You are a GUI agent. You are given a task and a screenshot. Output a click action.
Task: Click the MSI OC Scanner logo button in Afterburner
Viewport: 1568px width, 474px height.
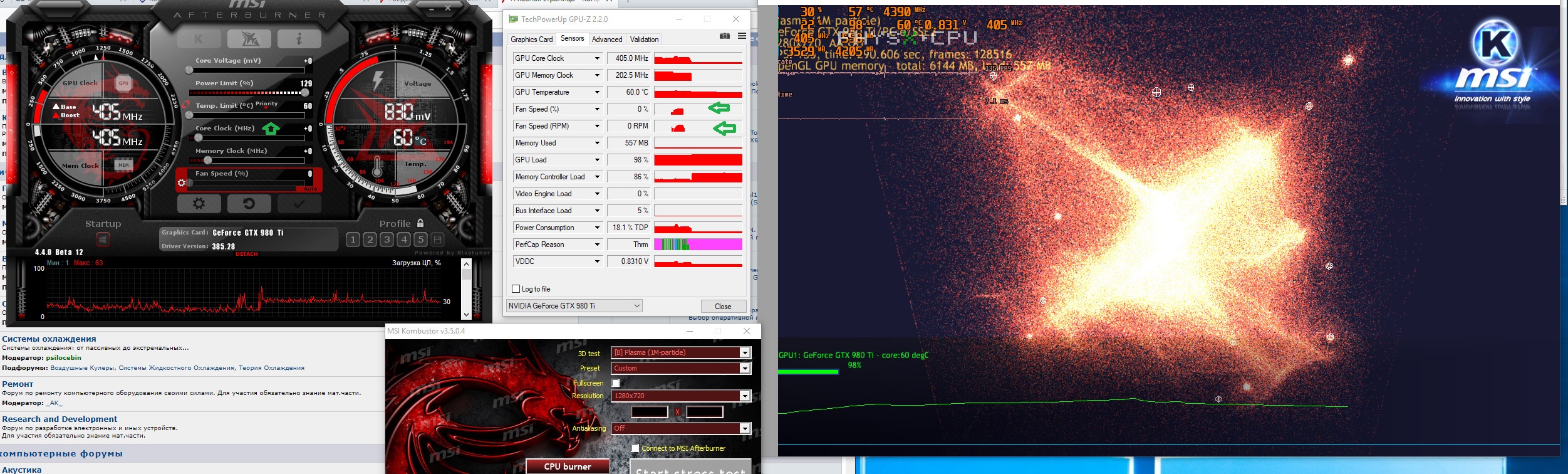point(249,39)
